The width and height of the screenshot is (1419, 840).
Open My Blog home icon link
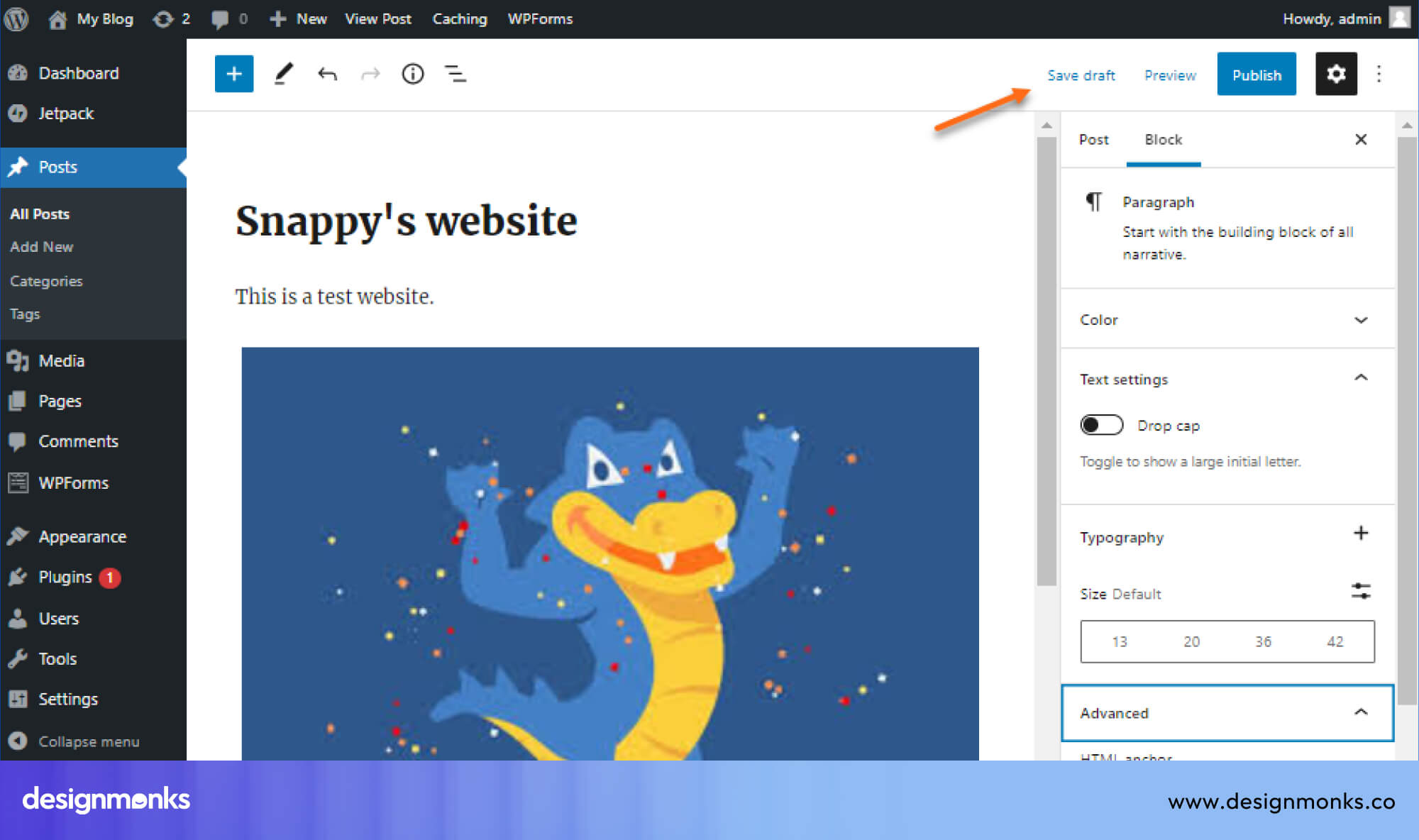click(x=90, y=18)
